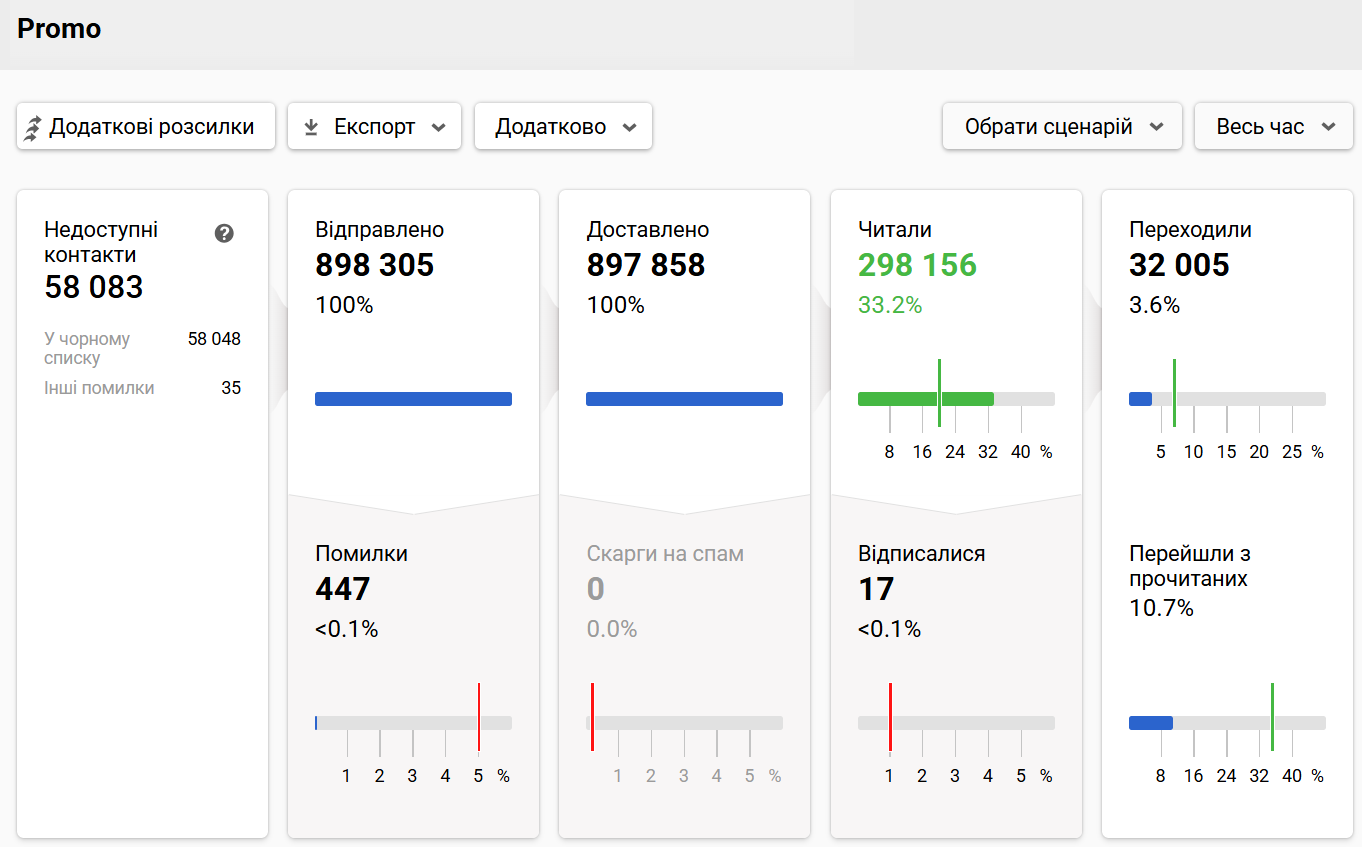Click the Скарги на спам progress bar
The width and height of the screenshot is (1362, 847).
[684, 723]
